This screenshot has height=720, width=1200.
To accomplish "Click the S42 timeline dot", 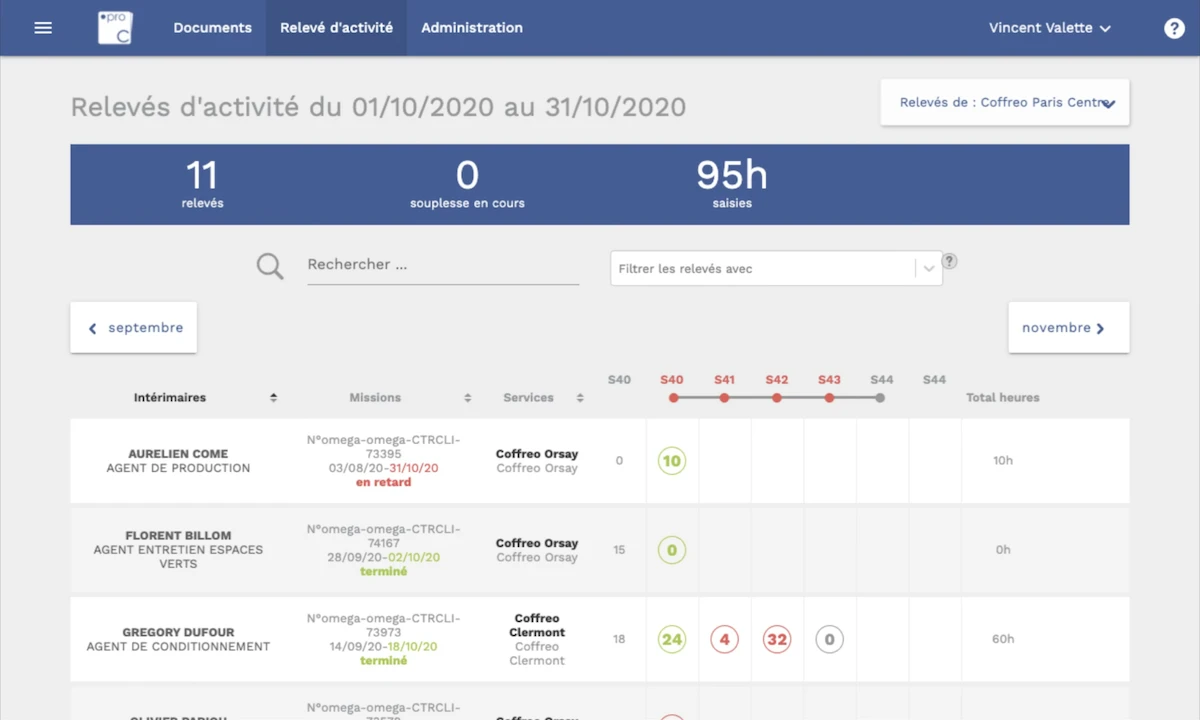I will pyautogui.click(x=777, y=398).
